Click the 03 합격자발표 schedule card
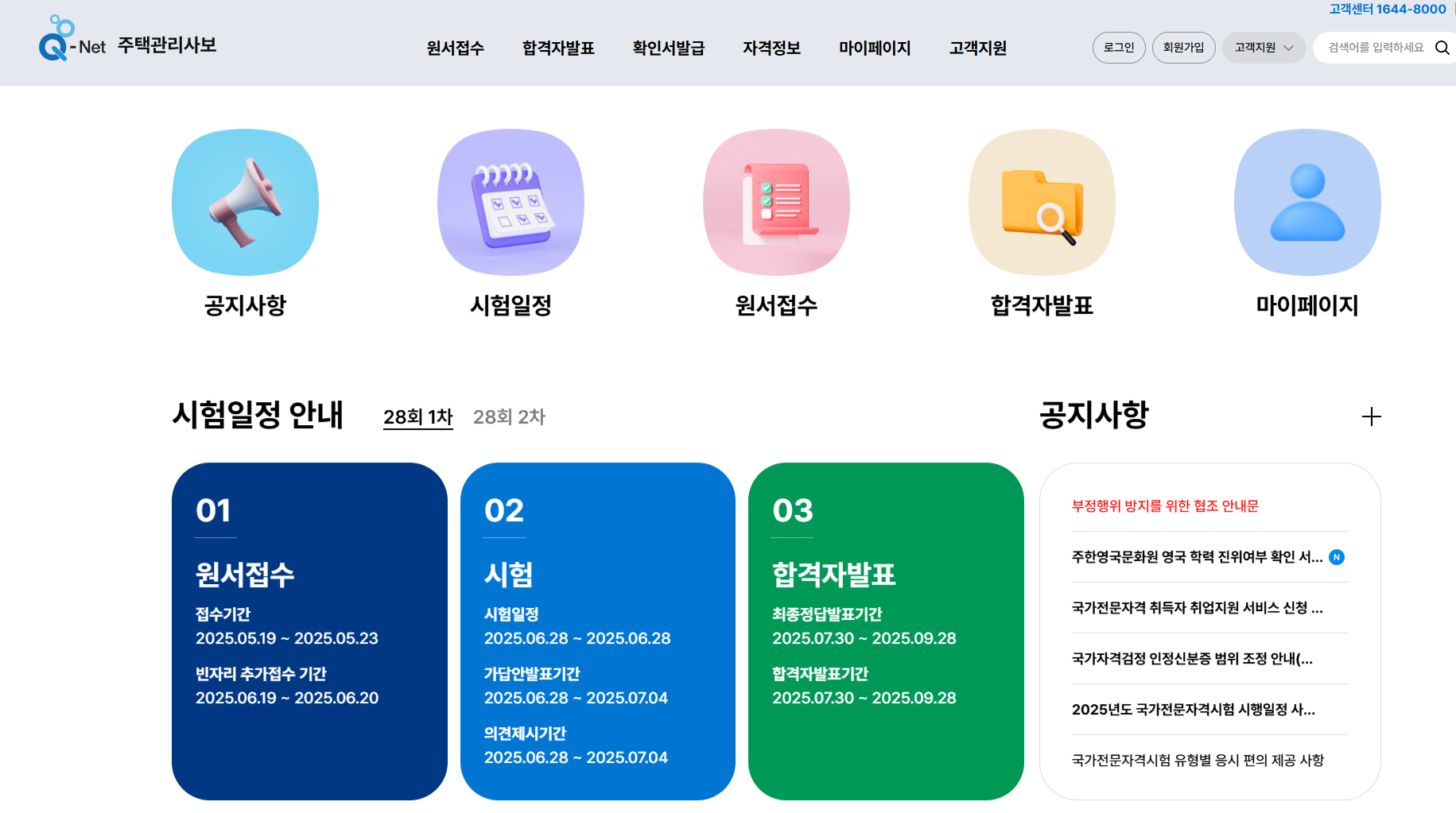The image size is (1456, 813). click(886, 631)
